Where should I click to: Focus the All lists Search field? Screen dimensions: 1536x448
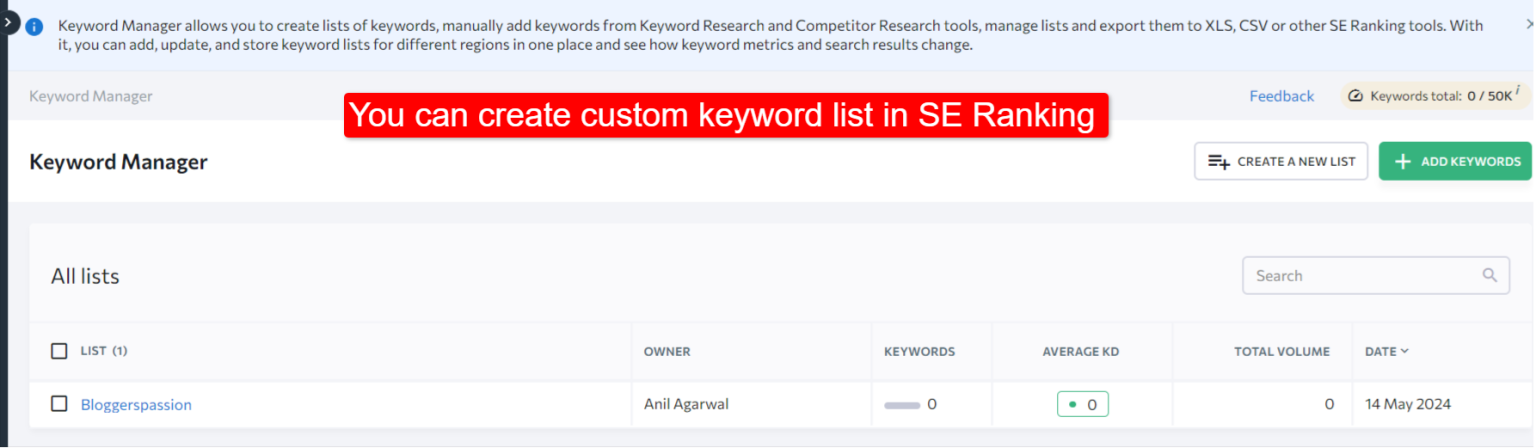(1376, 276)
